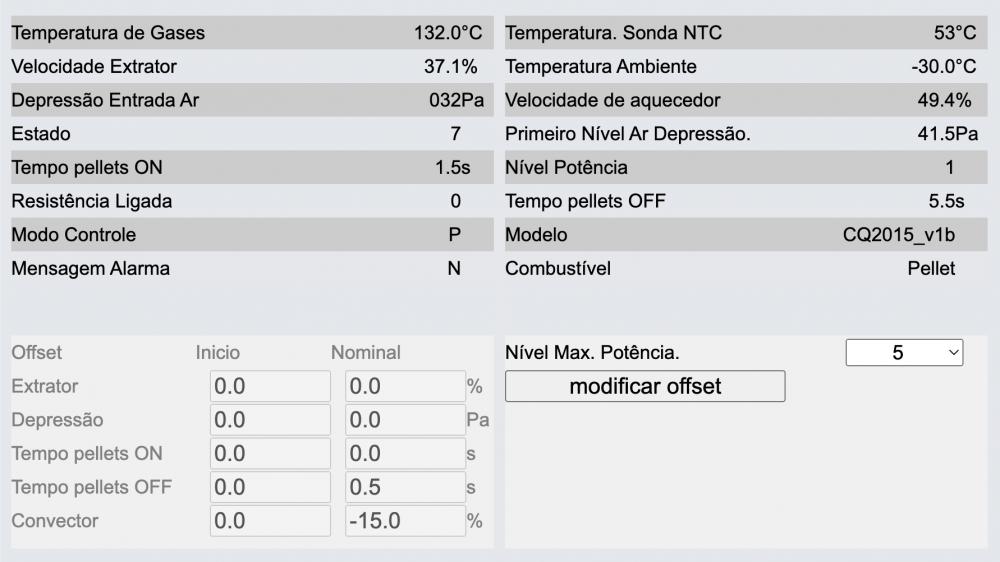Open the Nível Max. Potência dropdown
1000x562 pixels.
coord(904,353)
